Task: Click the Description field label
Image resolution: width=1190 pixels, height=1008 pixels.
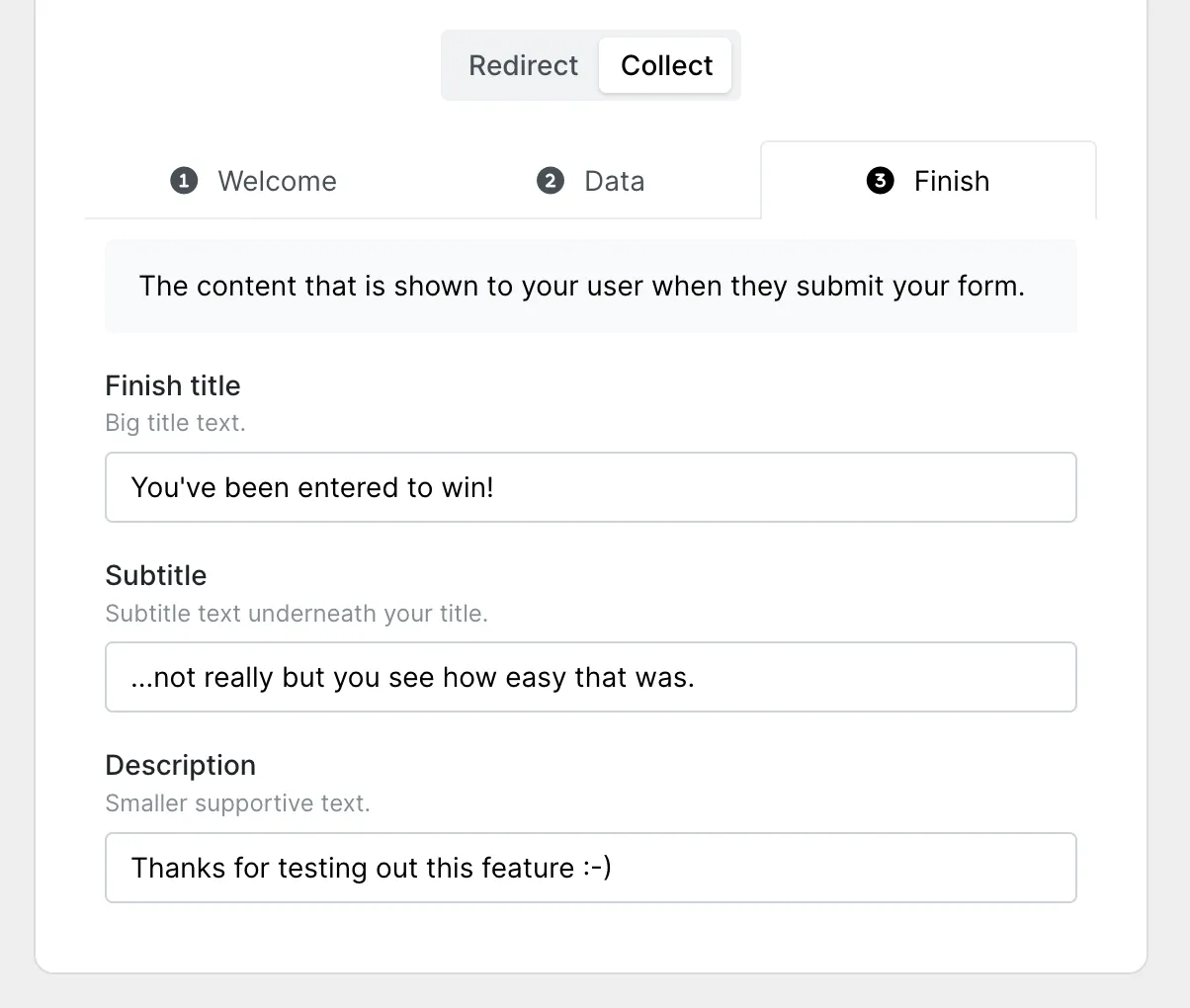Action: pyautogui.click(x=181, y=765)
